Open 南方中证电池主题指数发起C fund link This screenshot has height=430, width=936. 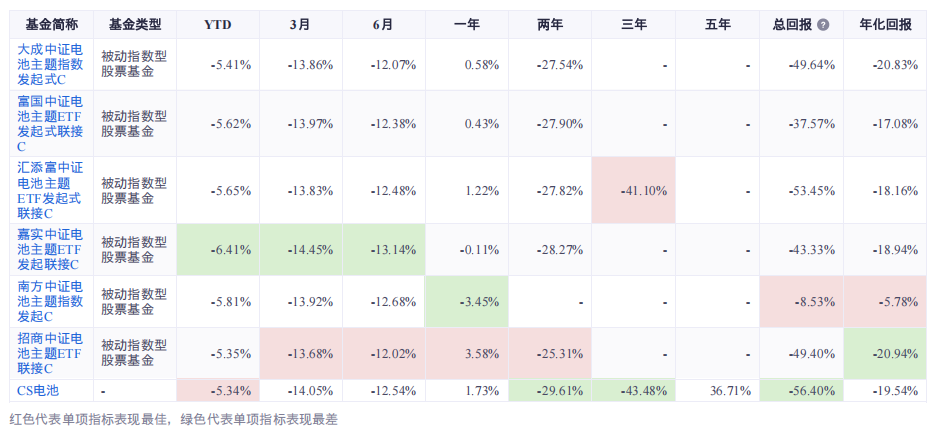(x=51, y=302)
